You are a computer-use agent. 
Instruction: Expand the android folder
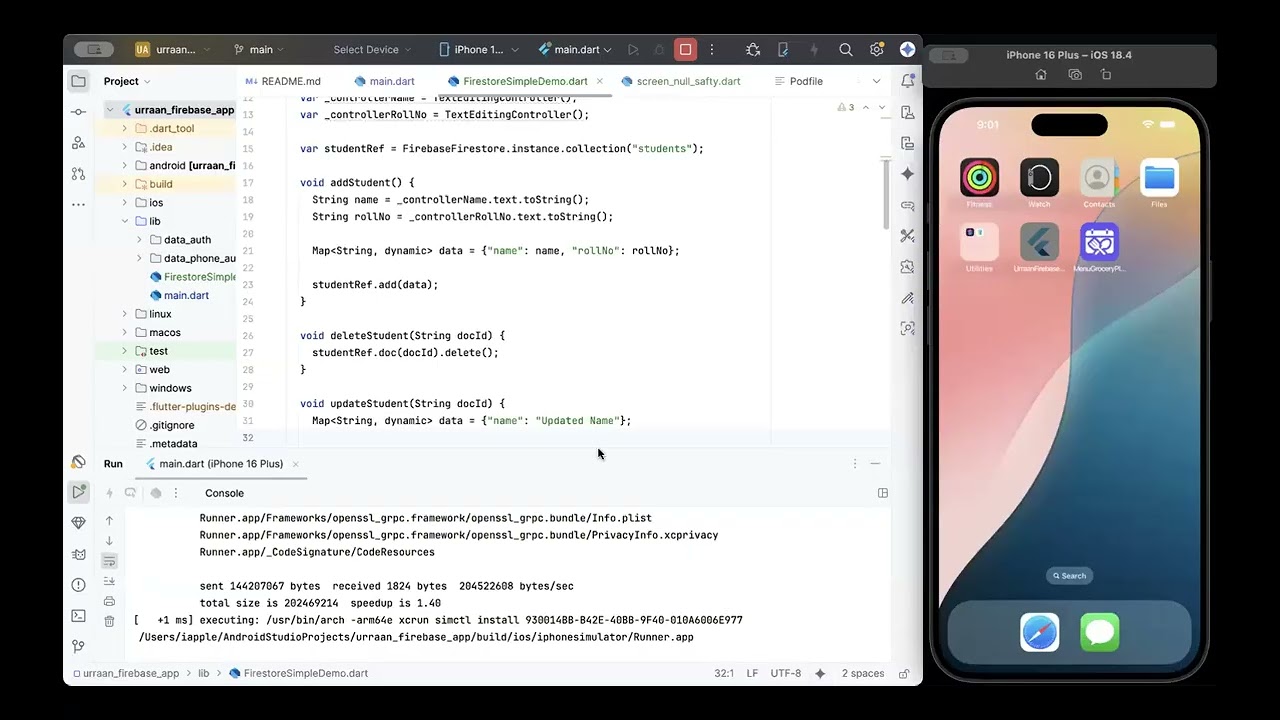[125, 166]
